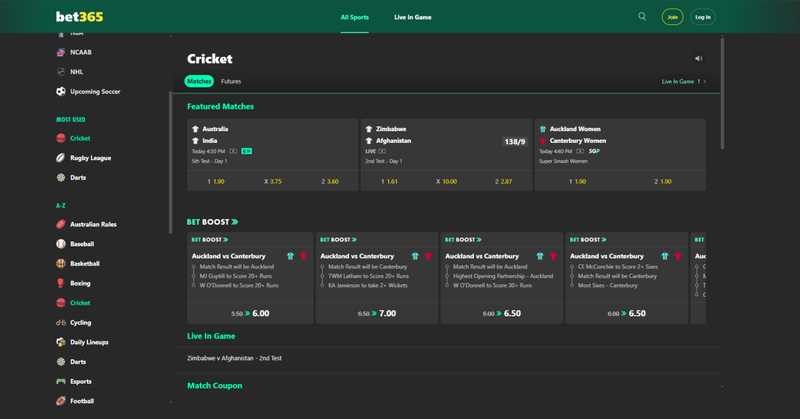Screen dimensions: 800x419
Task: Click SGP badge on Auckland Women match
Action: [594, 151]
